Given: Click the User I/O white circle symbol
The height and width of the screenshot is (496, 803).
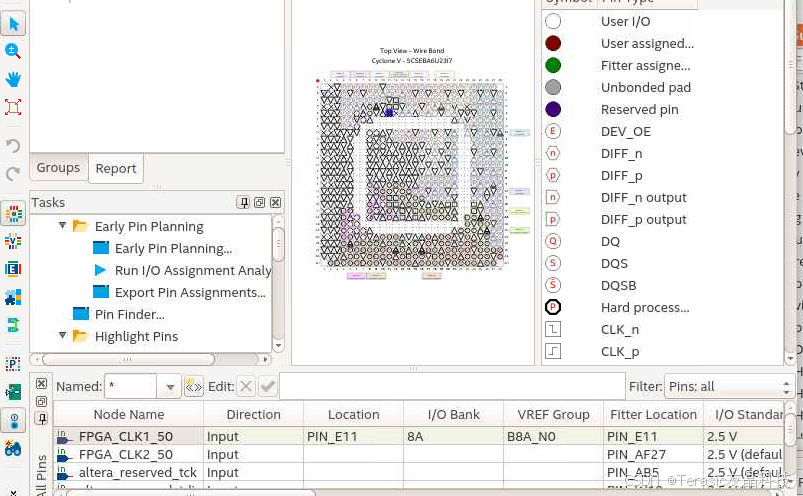Looking at the screenshot, I should [x=553, y=21].
